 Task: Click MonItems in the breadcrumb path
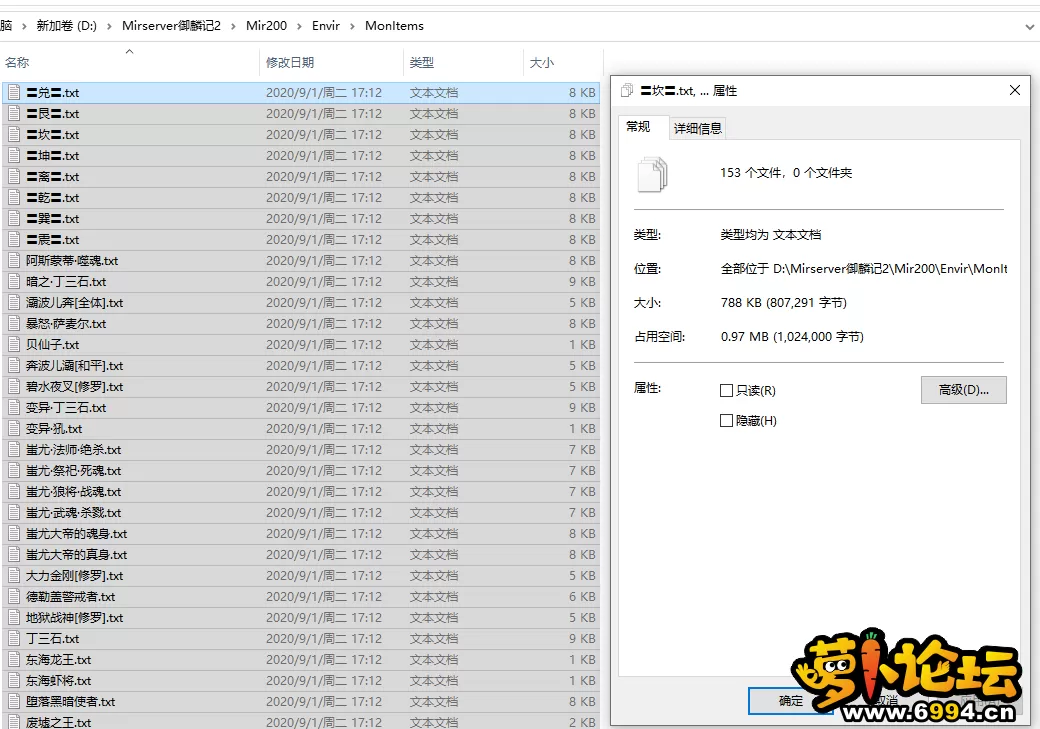[394, 26]
